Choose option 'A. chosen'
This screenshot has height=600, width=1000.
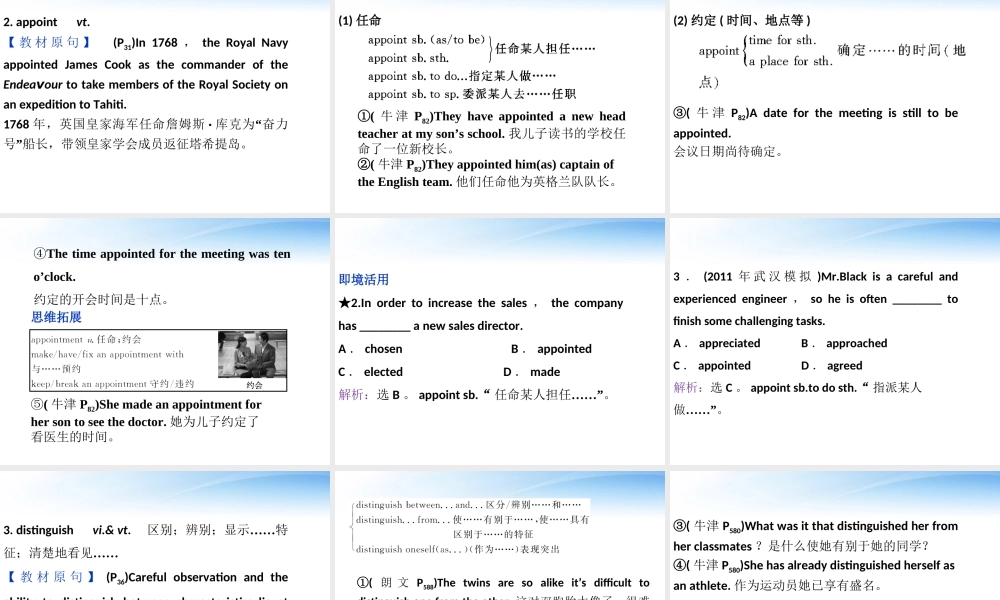coord(371,349)
